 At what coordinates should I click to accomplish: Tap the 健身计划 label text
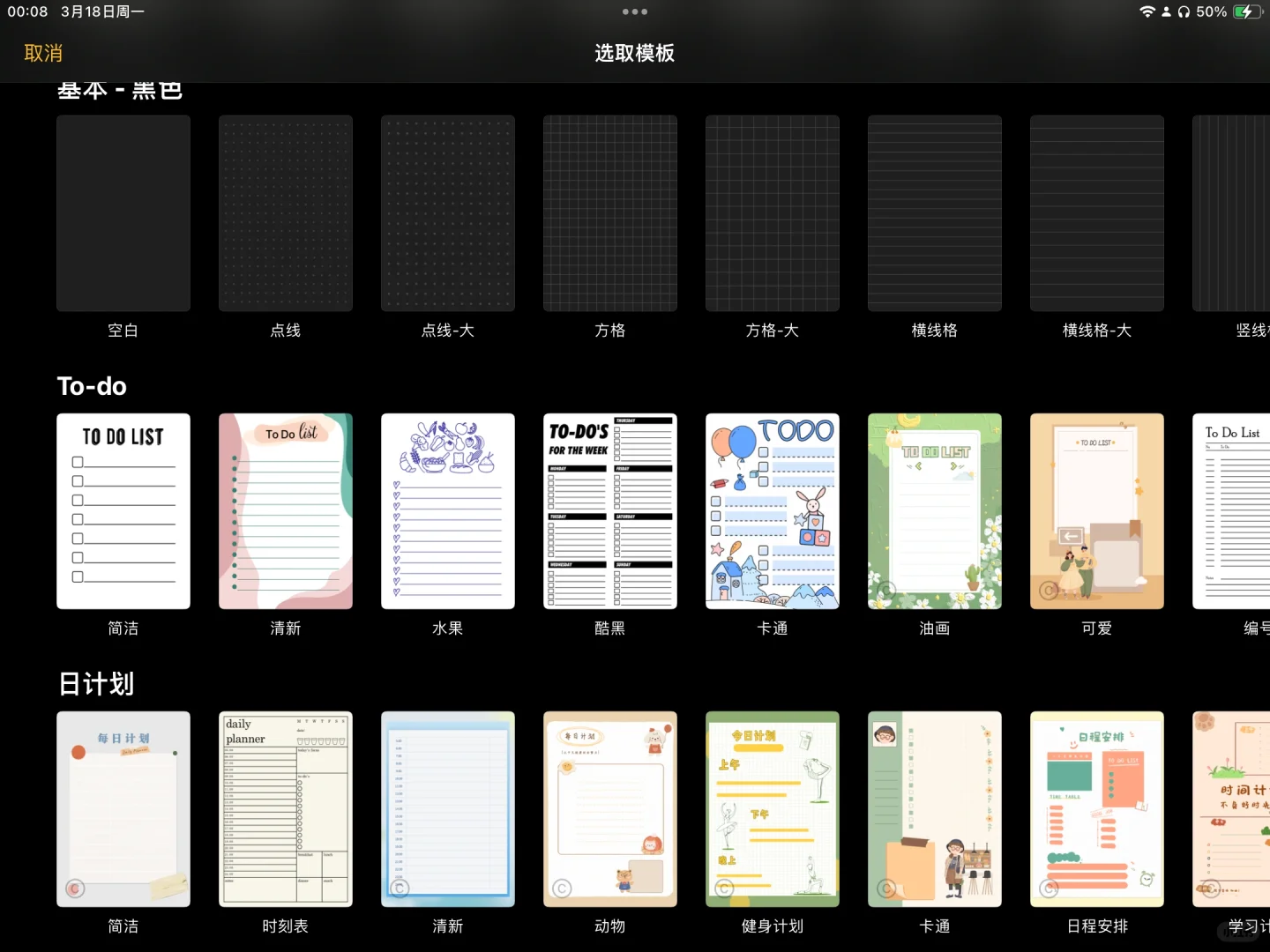click(x=773, y=926)
